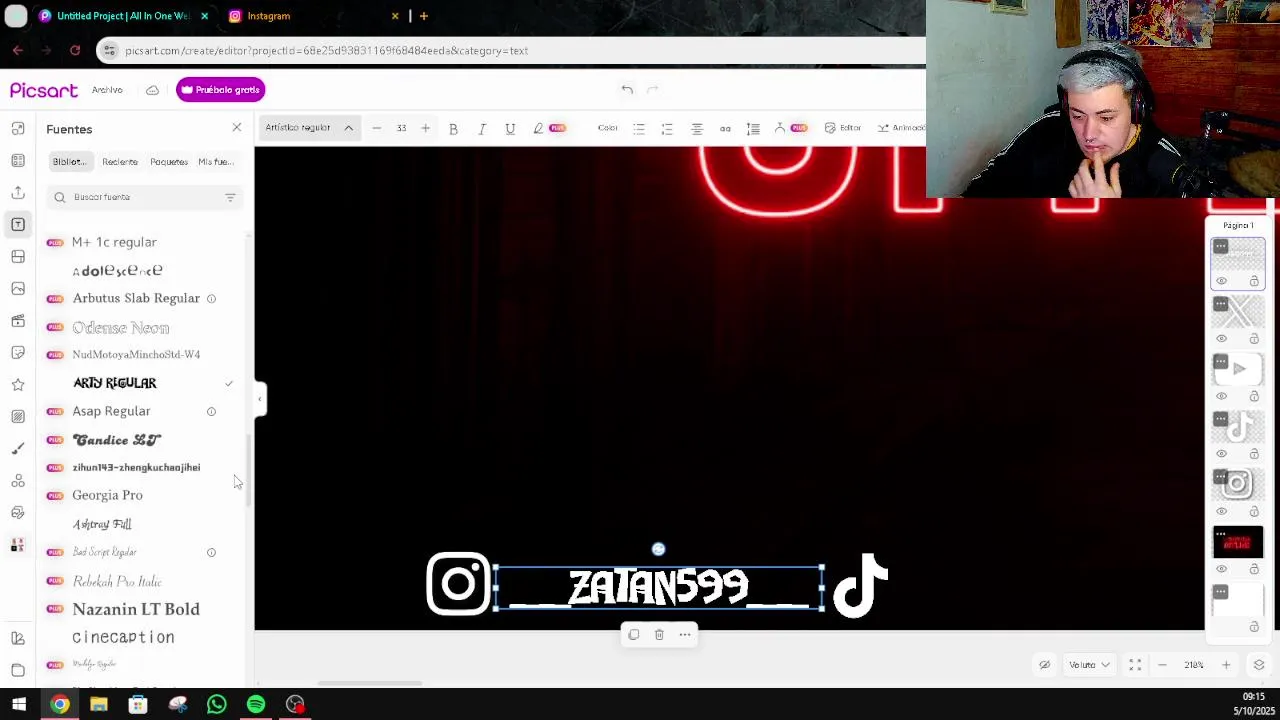
Task: Undo the last action
Action: 627,90
